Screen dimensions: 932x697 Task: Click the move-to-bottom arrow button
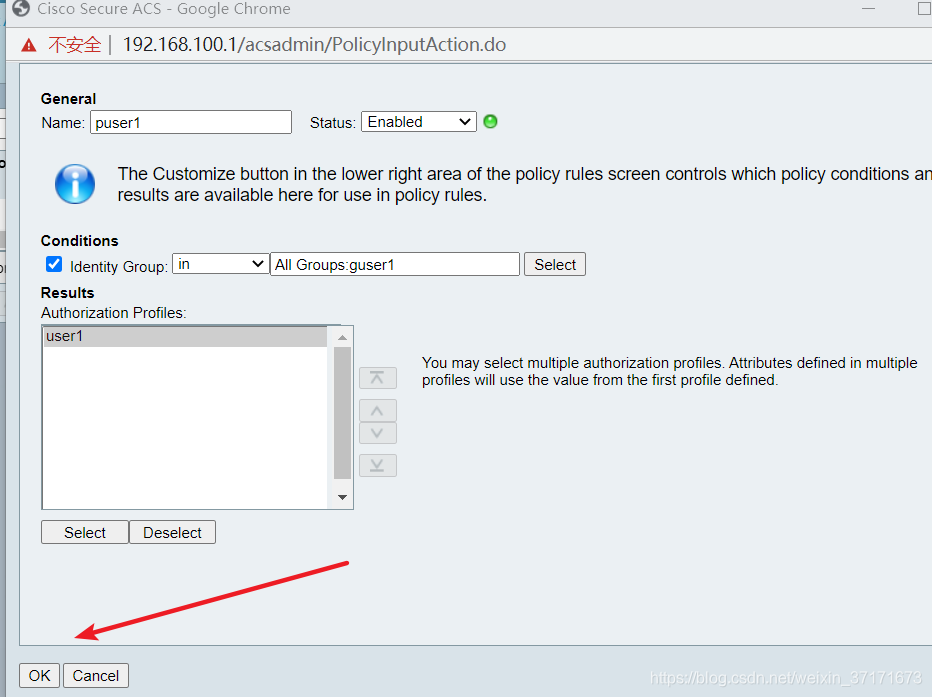pos(377,465)
